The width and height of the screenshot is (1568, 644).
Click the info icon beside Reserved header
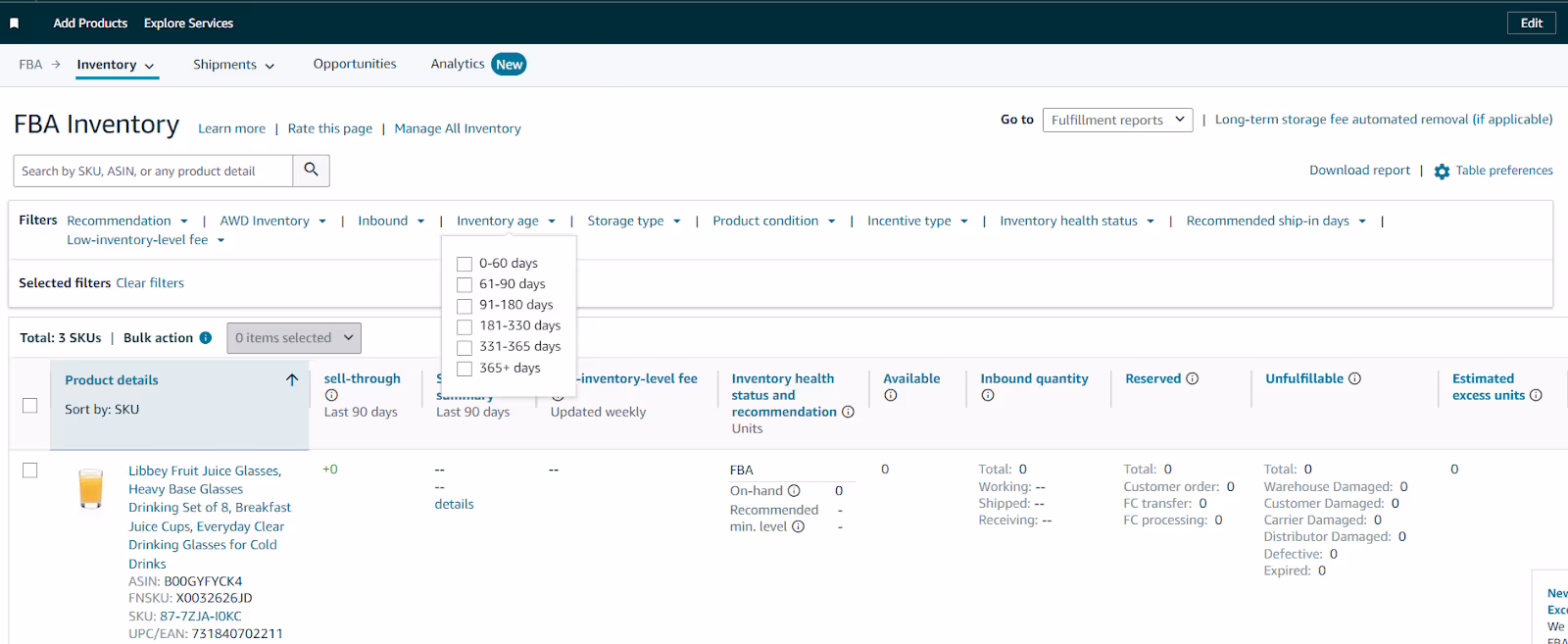pyautogui.click(x=1192, y=378)
